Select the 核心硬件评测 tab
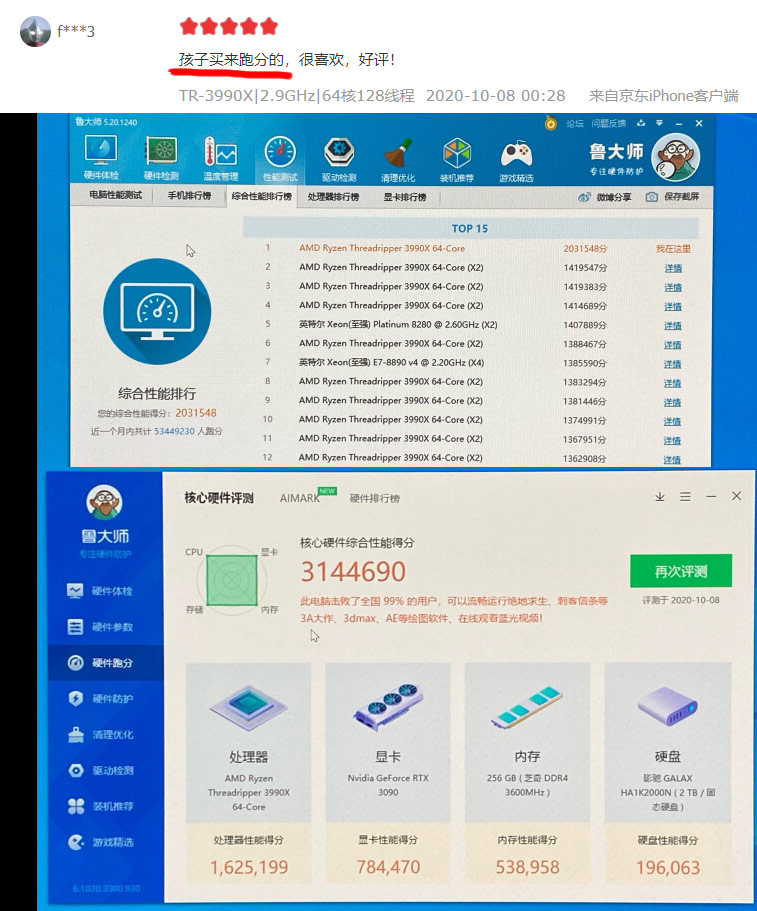Image resolution: width=757 pixels, height=911 pixels. pos(219,498)
